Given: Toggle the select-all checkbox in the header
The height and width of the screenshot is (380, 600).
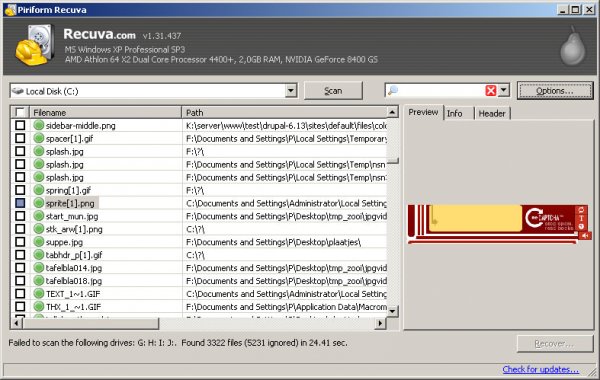Looking at the screenshot, I should tap(20, 112).
